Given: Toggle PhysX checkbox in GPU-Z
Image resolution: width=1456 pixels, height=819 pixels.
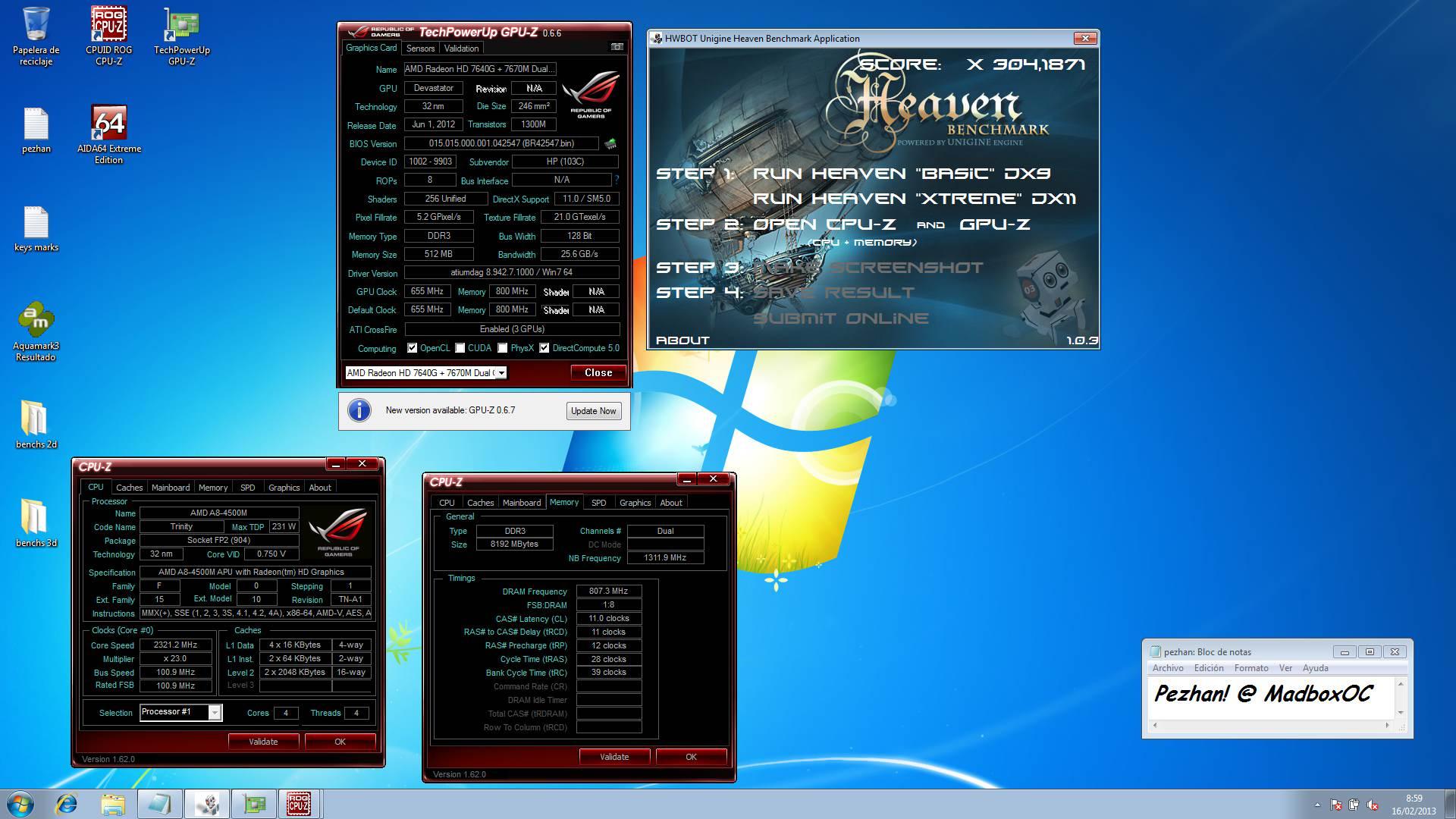Looking at the screenshot, I should 502,348.
